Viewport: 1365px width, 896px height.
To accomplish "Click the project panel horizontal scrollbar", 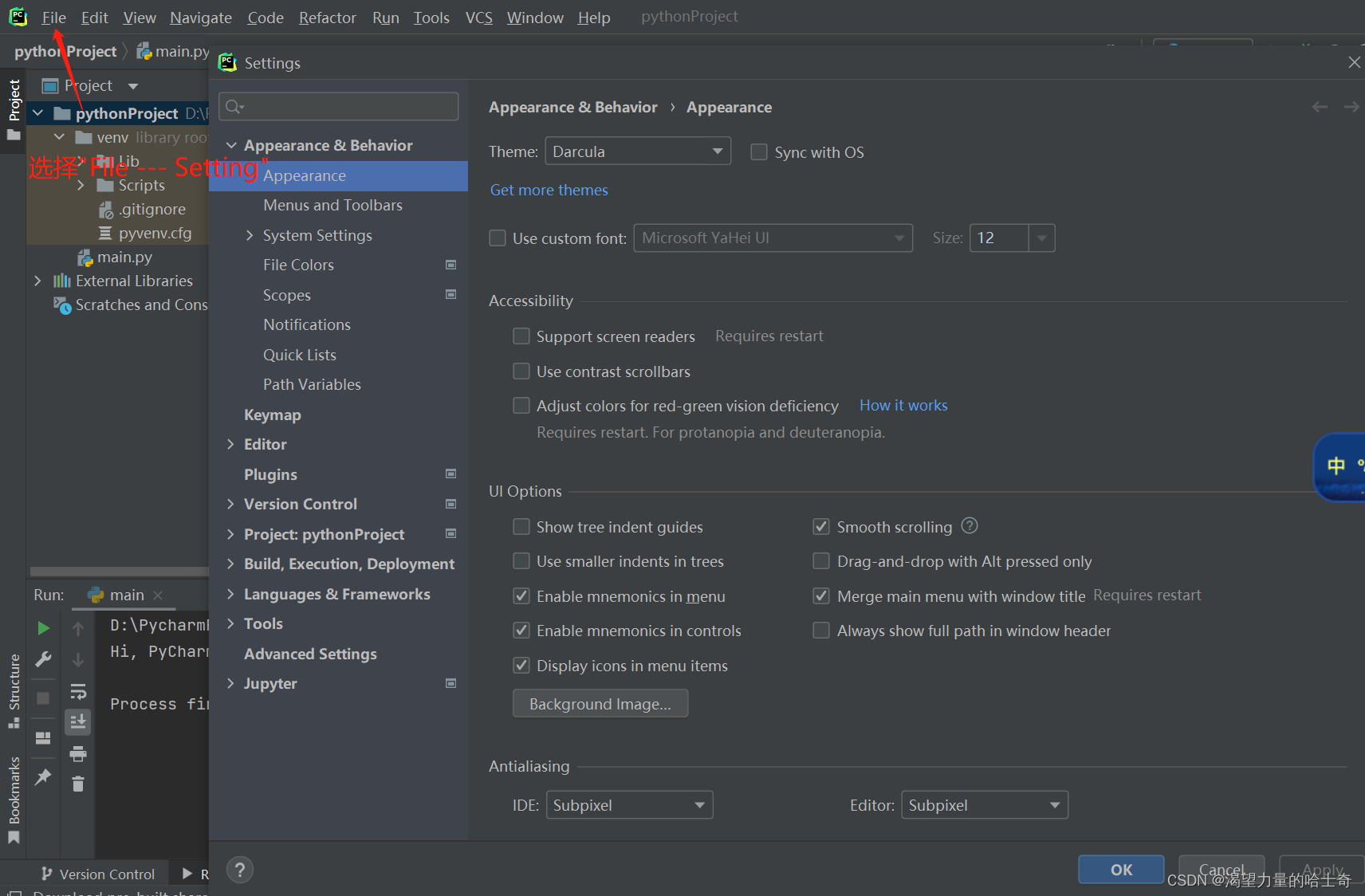I will [x=119, y=571].
